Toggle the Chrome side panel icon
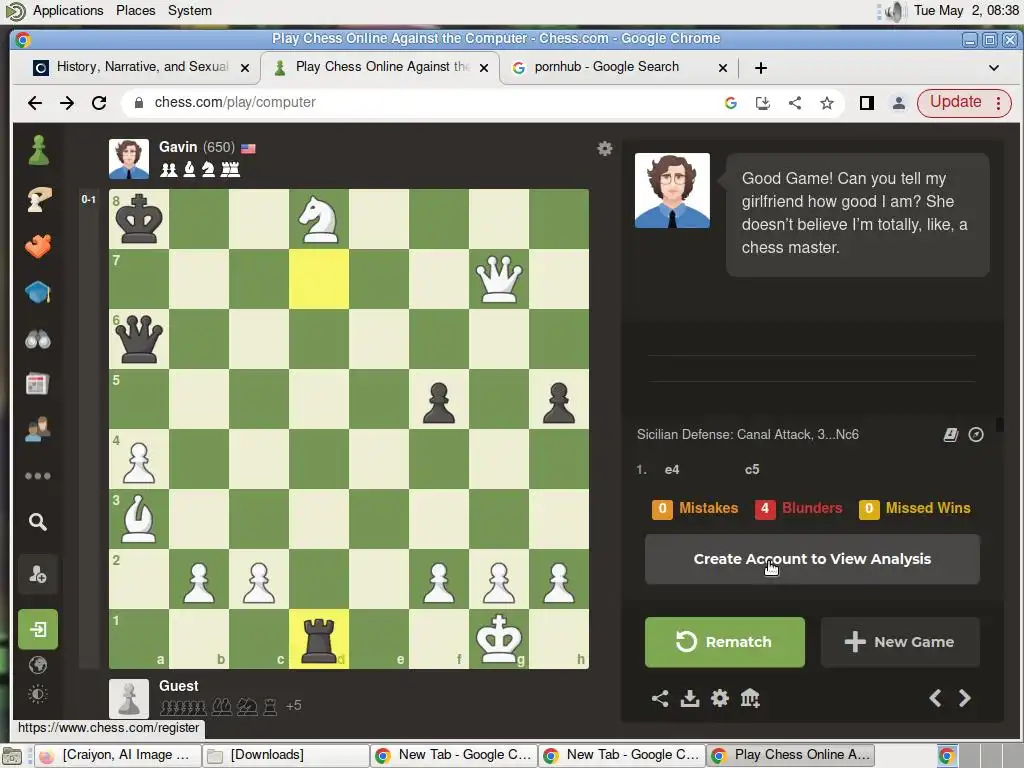The height and width of the screenshot is (768, 1024). (867, 103)
